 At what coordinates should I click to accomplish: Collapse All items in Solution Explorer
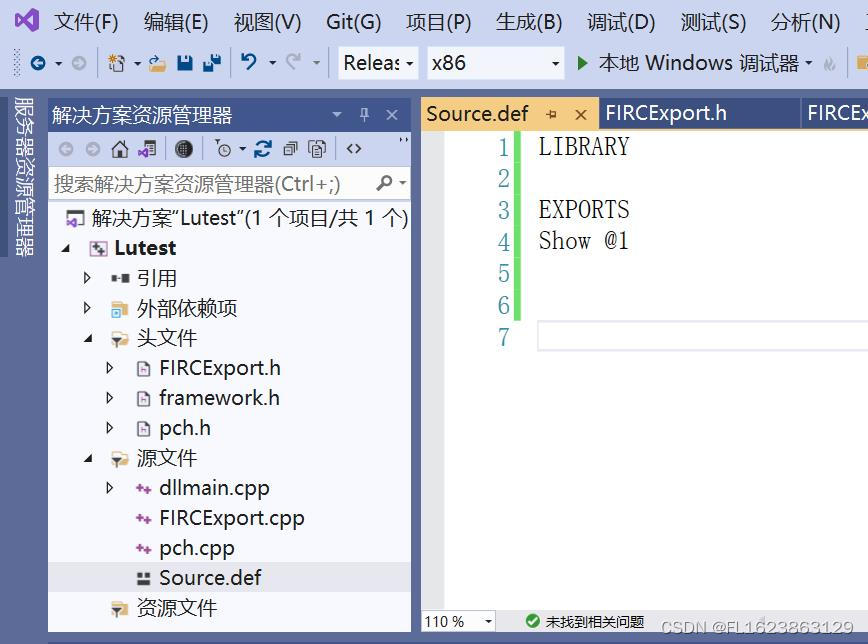[x=290, y=148]
